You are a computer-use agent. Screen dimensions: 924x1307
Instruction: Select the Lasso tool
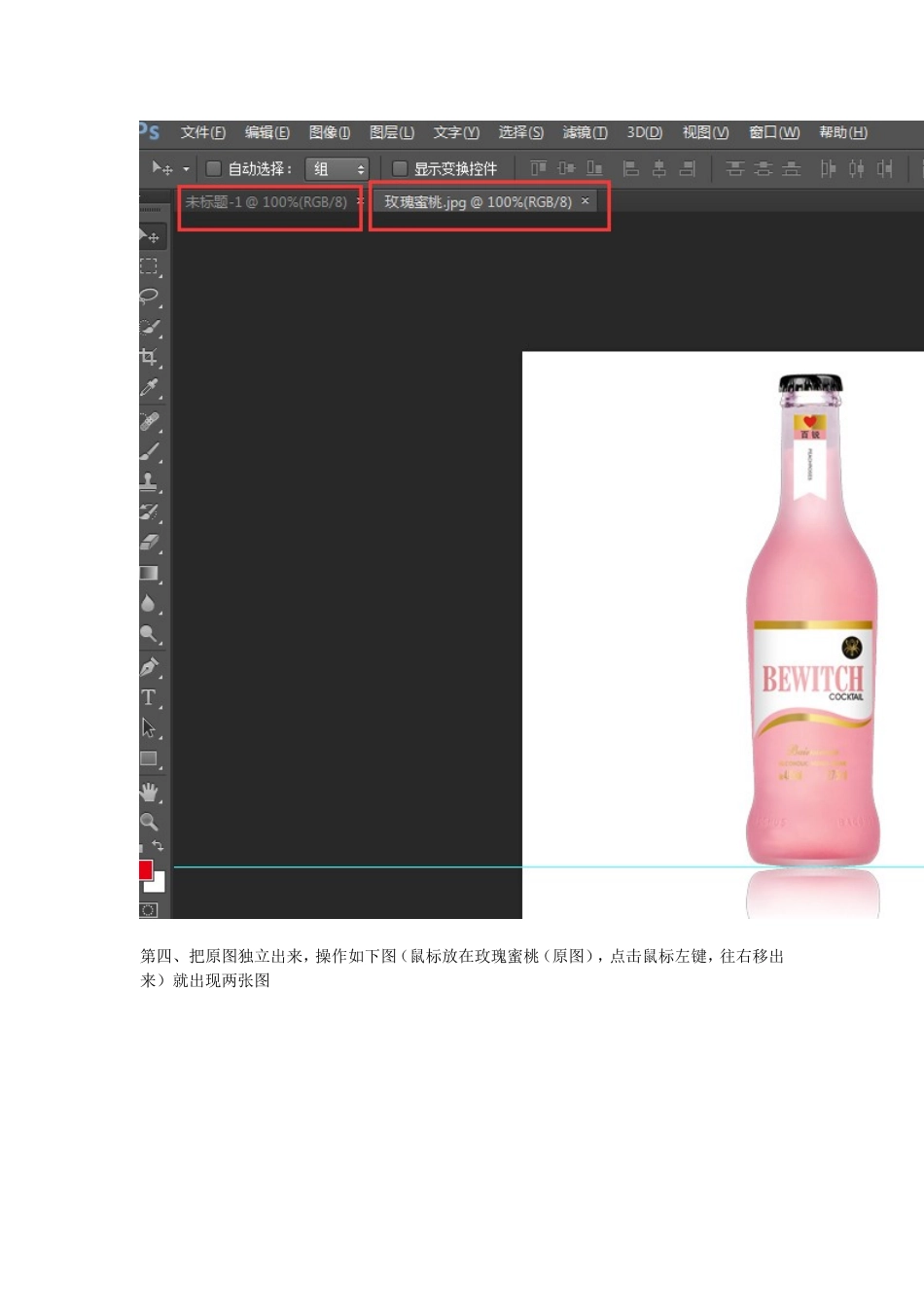point(149,297)
